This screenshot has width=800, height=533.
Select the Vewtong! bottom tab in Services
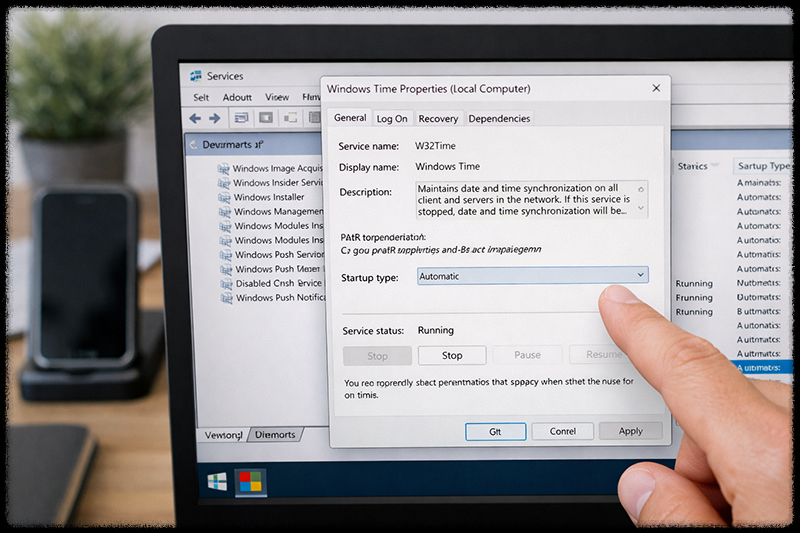click(x=223, y=435)
